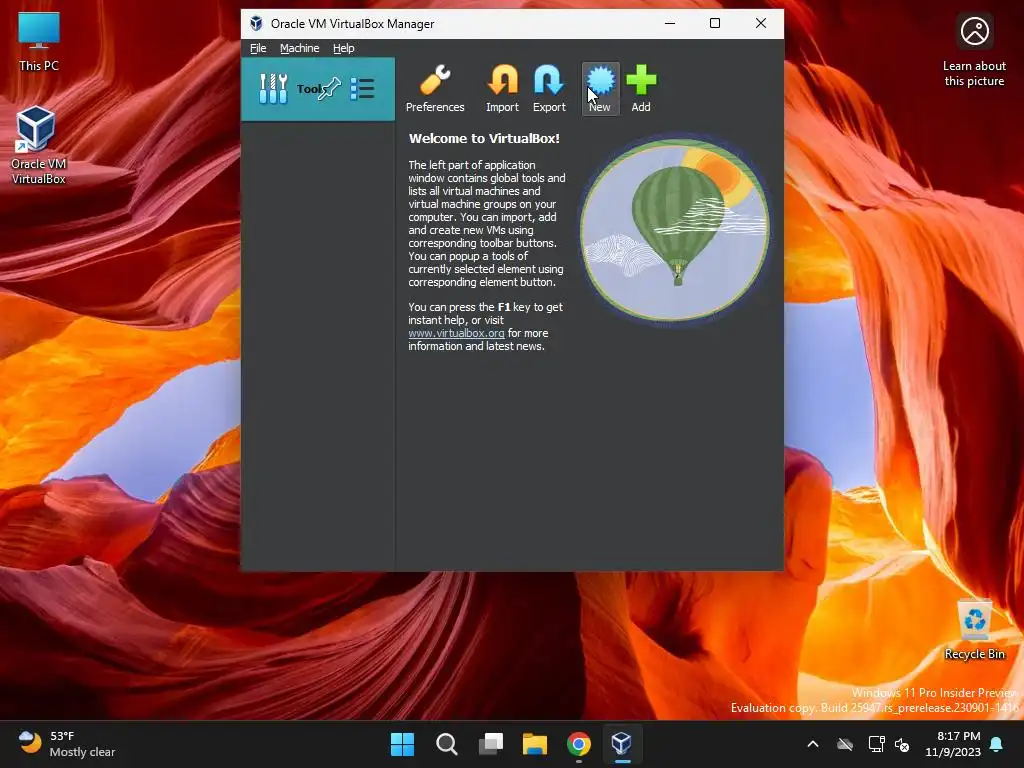This screenshot has width=1024, height=768.
Task: Pin the Tools pane with pushpin icon
Action: tap(330, 88)
